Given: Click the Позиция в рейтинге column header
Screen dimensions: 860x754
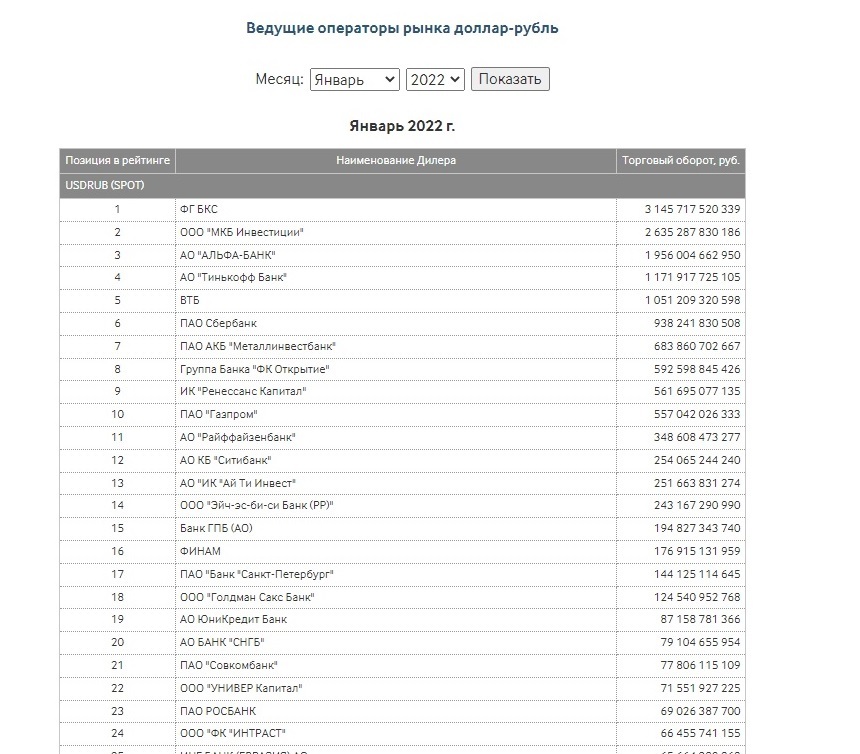Looking at the screenshot, I should click(117, 161).
